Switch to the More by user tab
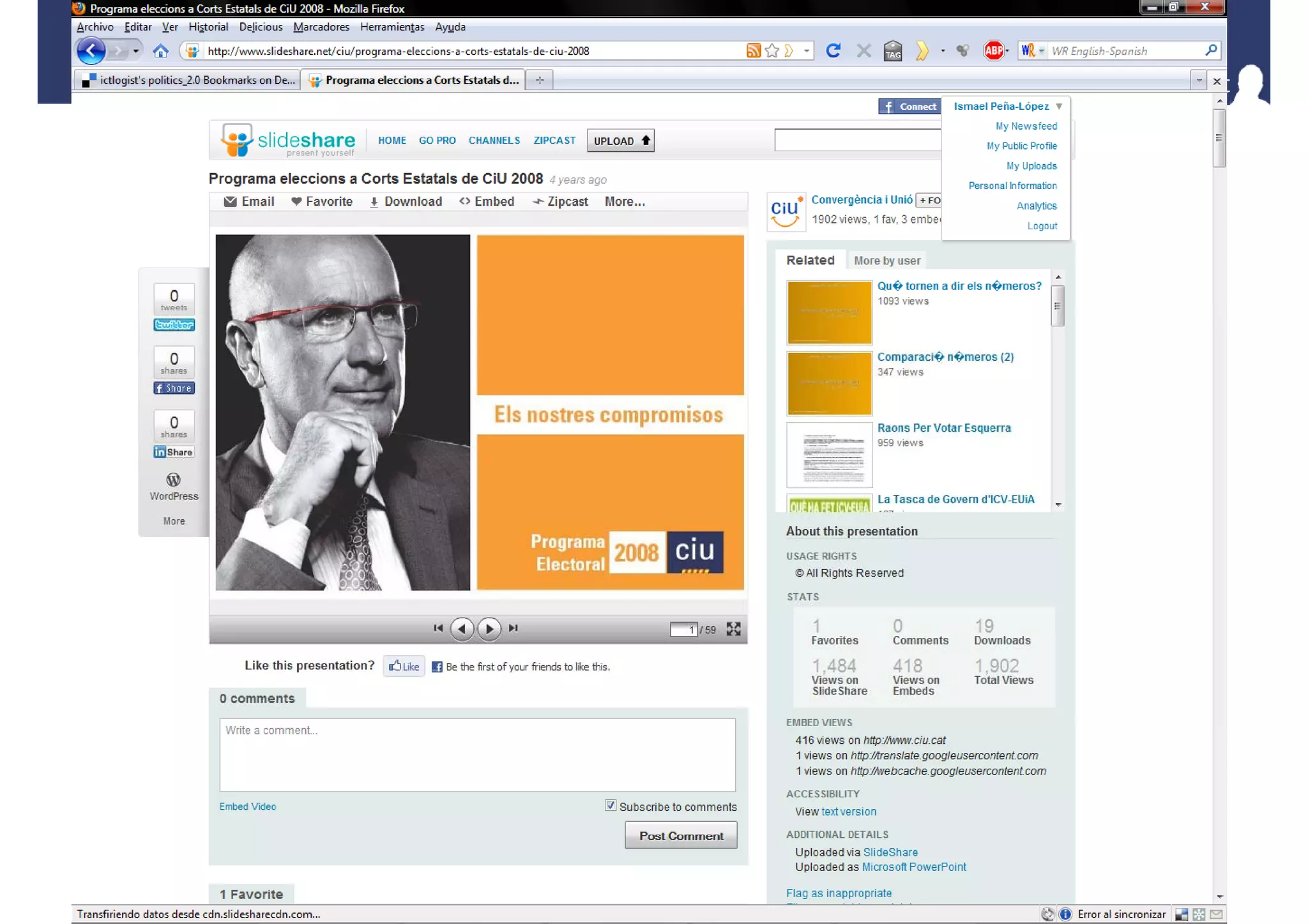The image size is (1308, 924). click(886, 261)
